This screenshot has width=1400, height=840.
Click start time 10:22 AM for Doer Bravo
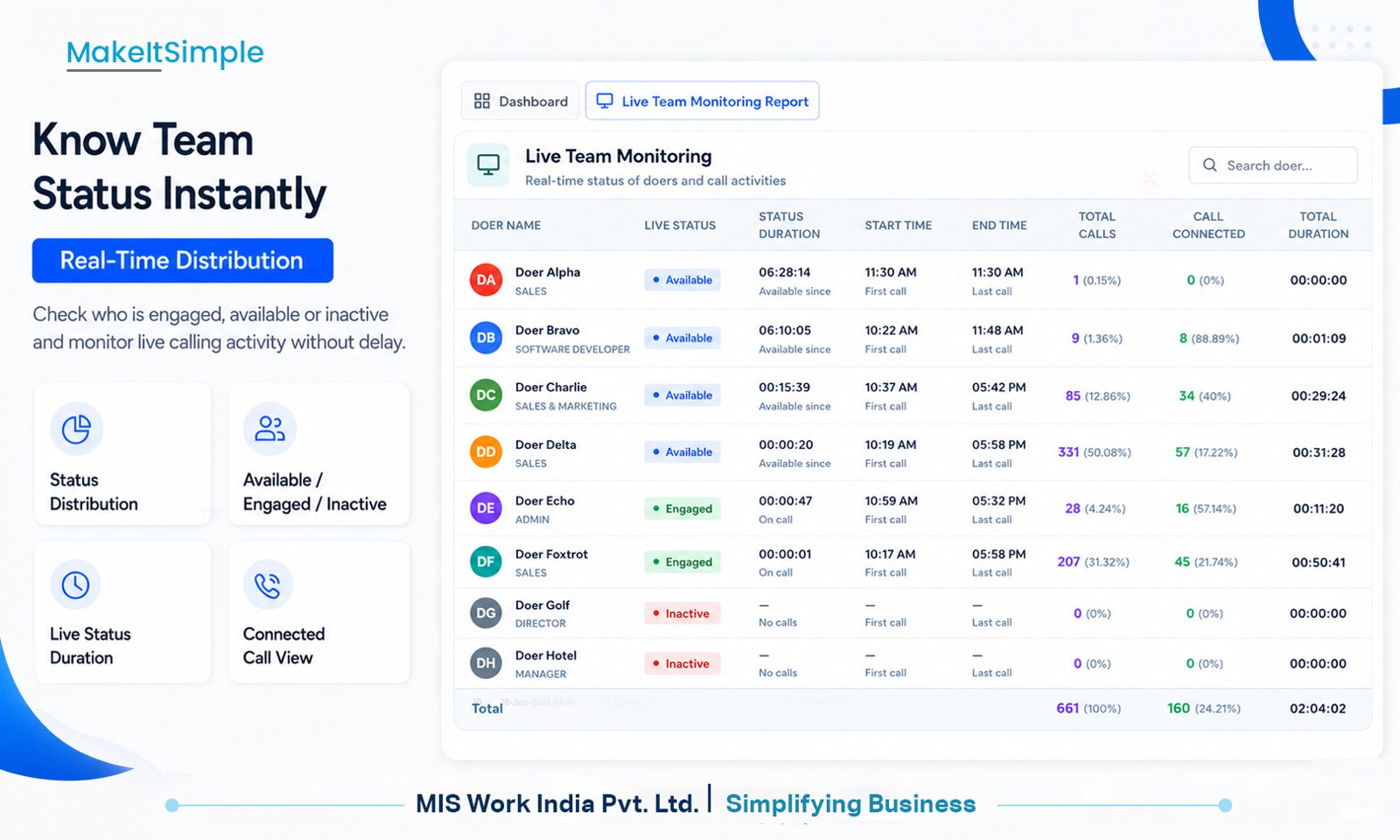pos(891,330)
